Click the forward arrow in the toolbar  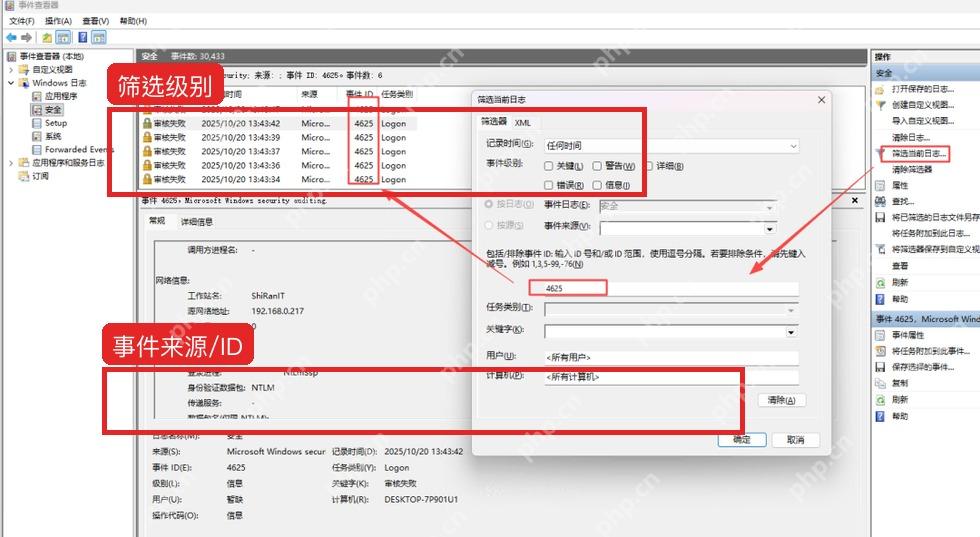click(x=26, y=38)
